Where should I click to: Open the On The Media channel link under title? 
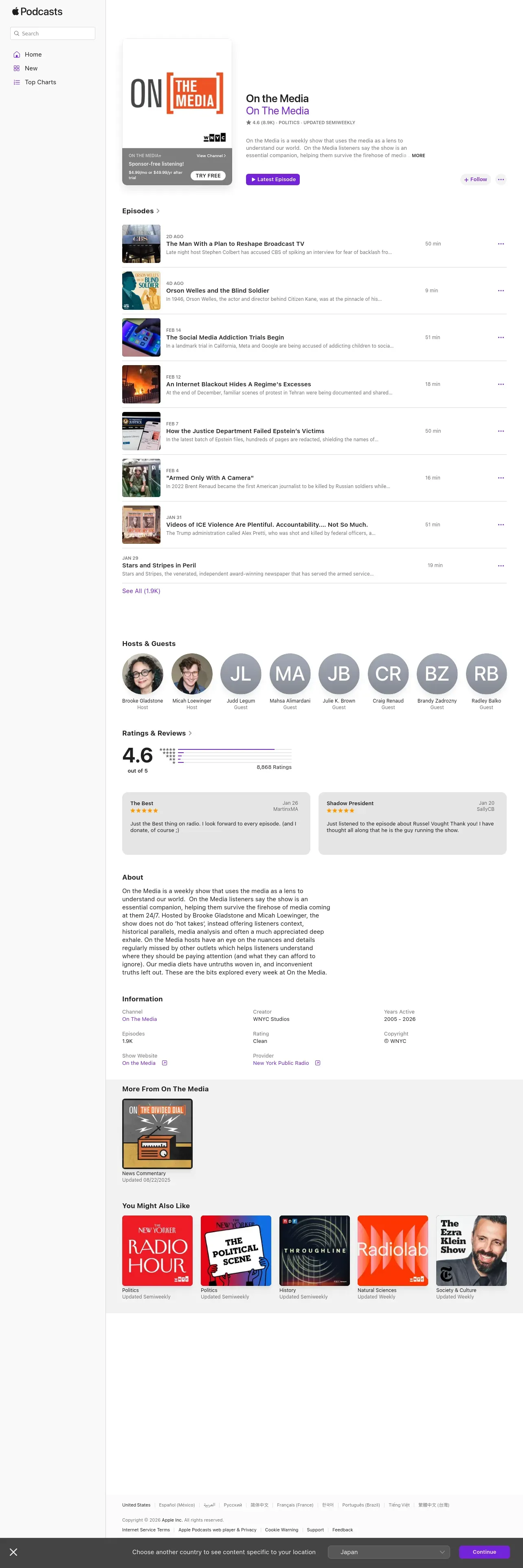277,111
